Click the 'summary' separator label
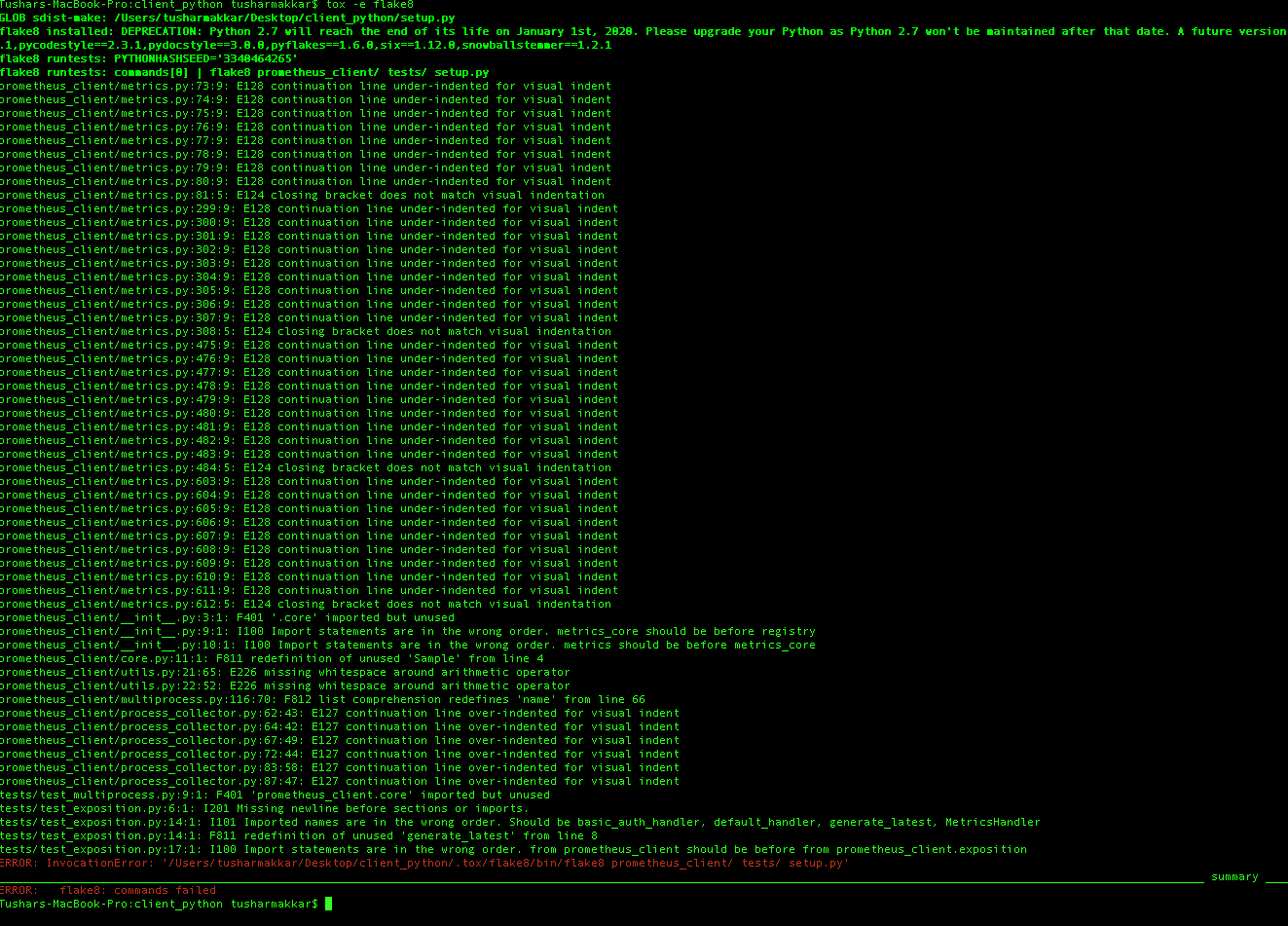The image size is (1288, 926). tap(1234, 877)
